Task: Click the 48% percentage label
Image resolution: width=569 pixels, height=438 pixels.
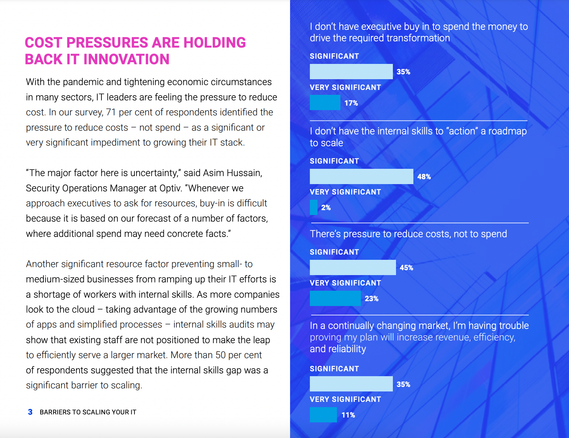Action: click(424, 177)
